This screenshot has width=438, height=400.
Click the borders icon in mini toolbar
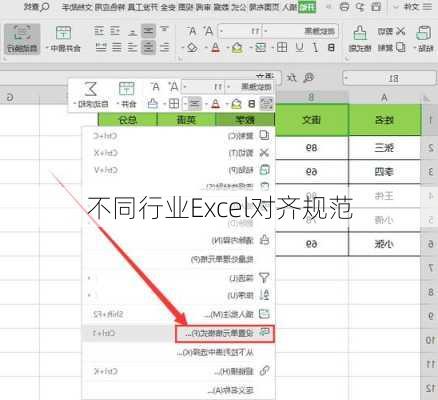tap(174, 104)
